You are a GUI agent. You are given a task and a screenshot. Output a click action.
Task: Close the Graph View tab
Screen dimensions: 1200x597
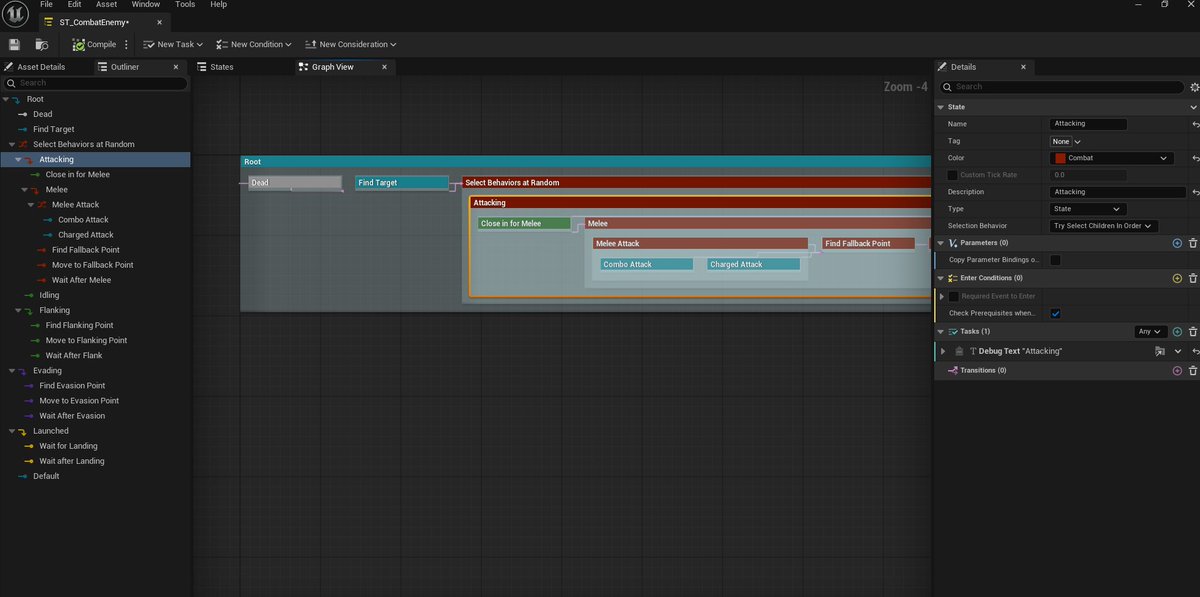tap(383, 67)
